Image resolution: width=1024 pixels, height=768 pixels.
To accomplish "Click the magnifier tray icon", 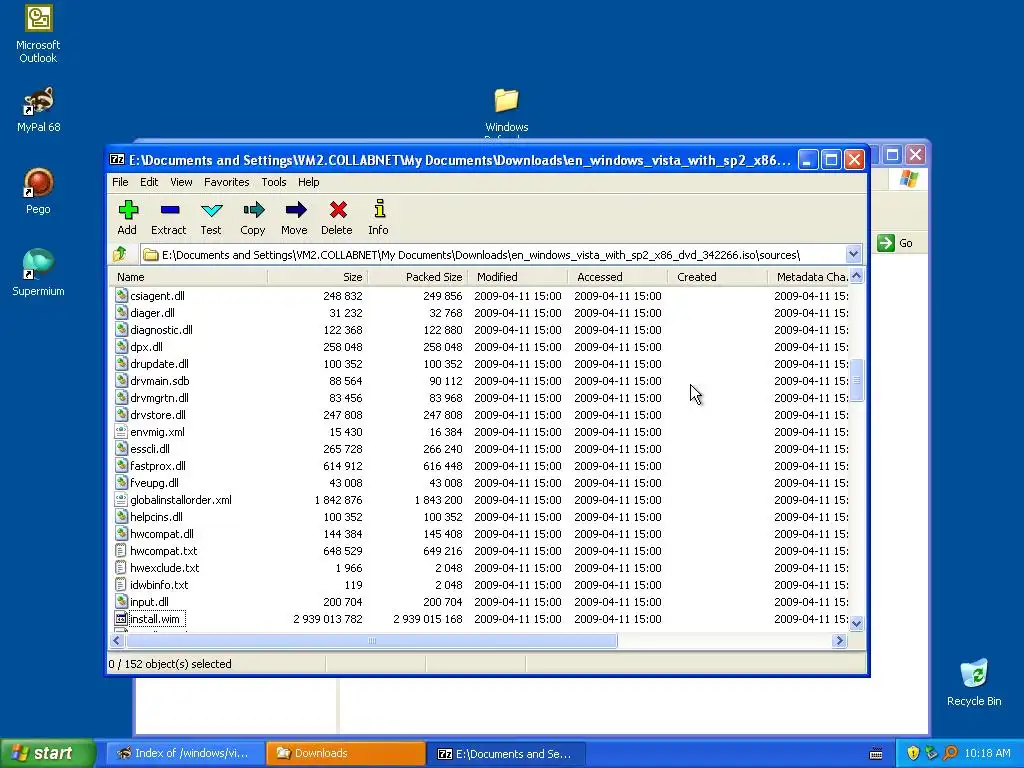I will click(x=950, y=753).
